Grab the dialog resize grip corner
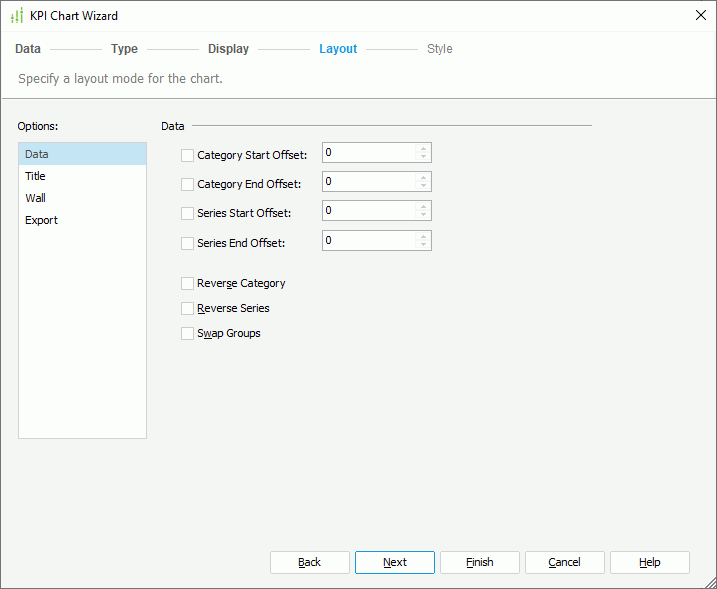The width and height of the screenshot is (717, 589). pos(710,582)
